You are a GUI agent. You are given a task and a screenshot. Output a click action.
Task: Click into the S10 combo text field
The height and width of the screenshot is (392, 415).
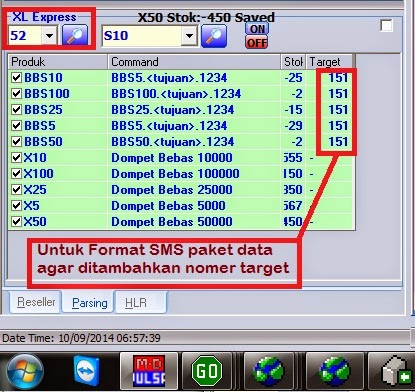142,35
